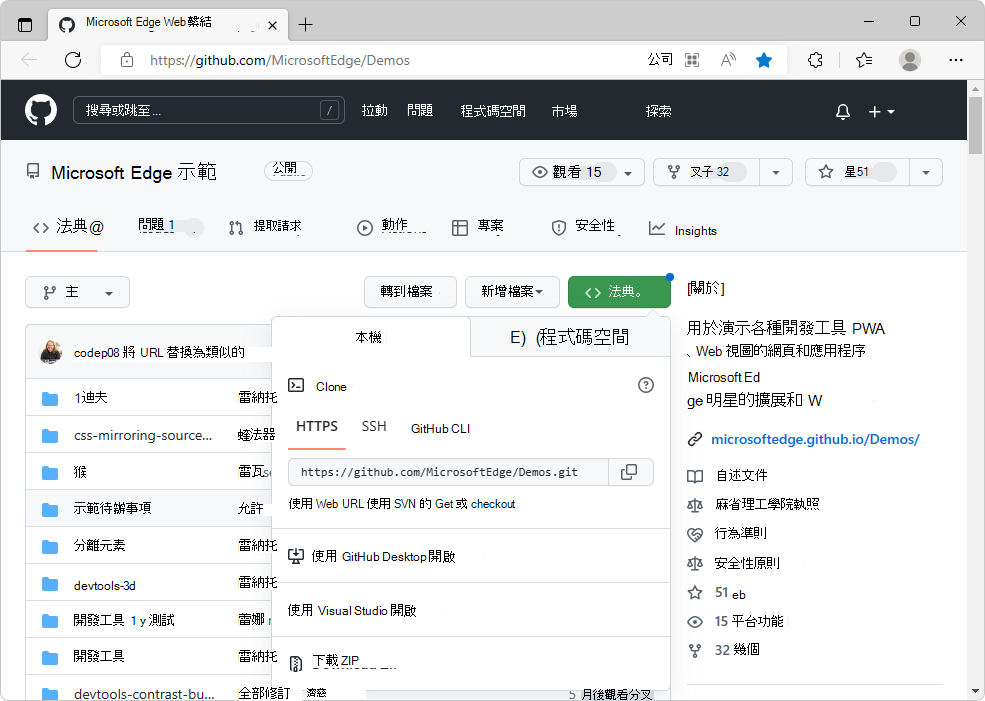Open a new browser tab
This screenshot has height=701, width=985.
(305, 25)
